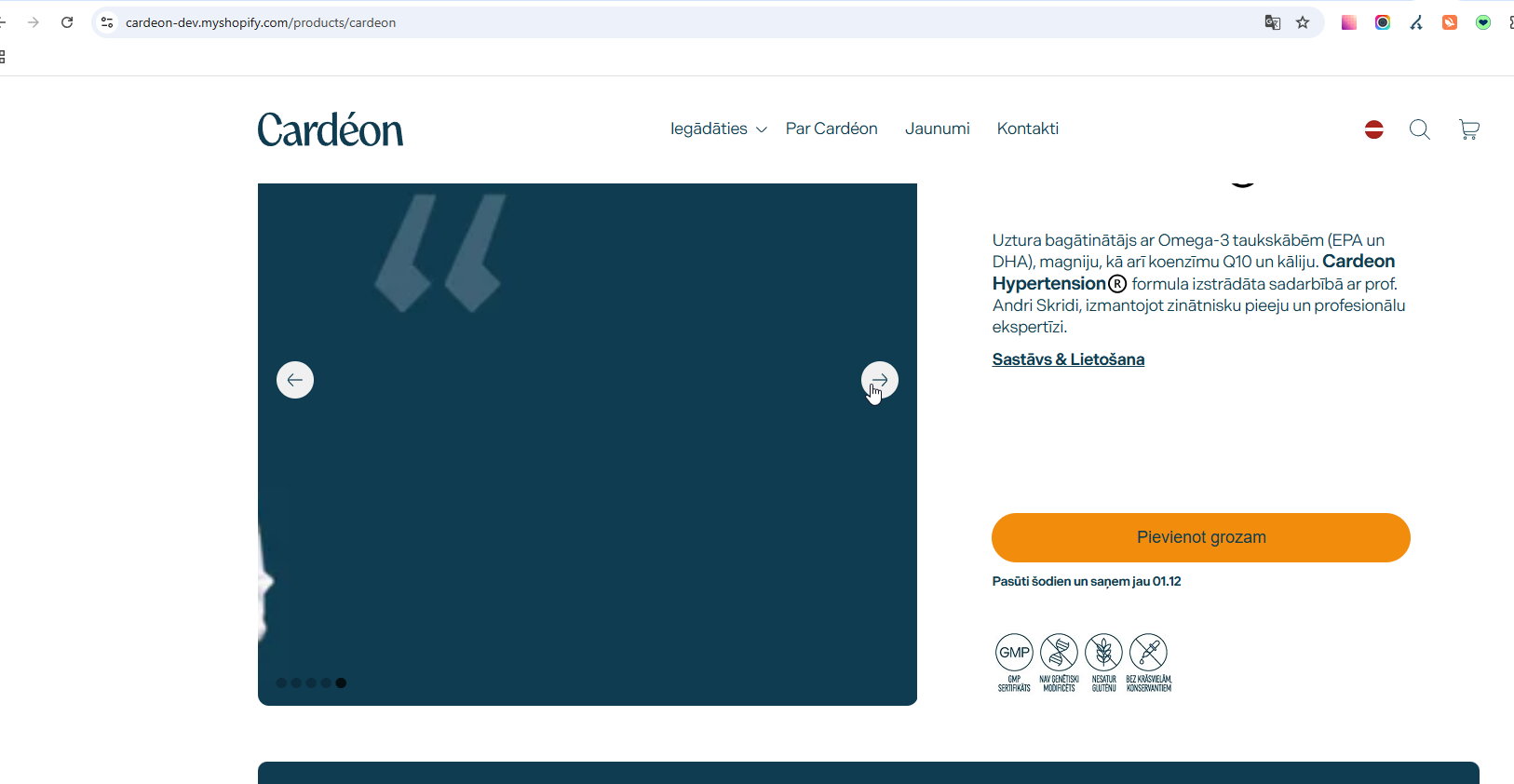Image resolution: width=1514 pixels, height=784 pixels.
Task: Switch language via Latvian flag icon
Action: tap(1374, 129)
